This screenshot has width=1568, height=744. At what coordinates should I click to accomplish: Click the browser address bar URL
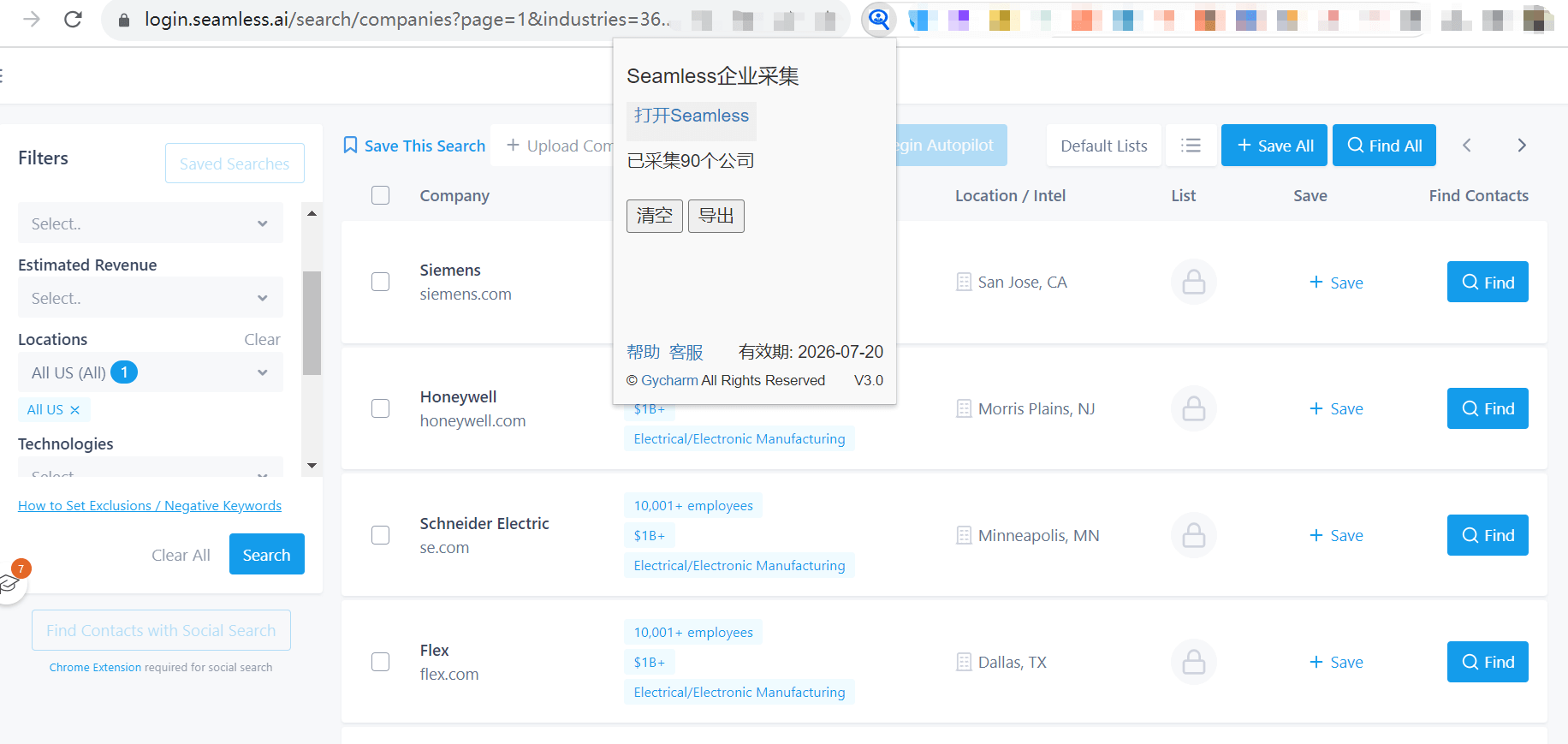(407, 19)
